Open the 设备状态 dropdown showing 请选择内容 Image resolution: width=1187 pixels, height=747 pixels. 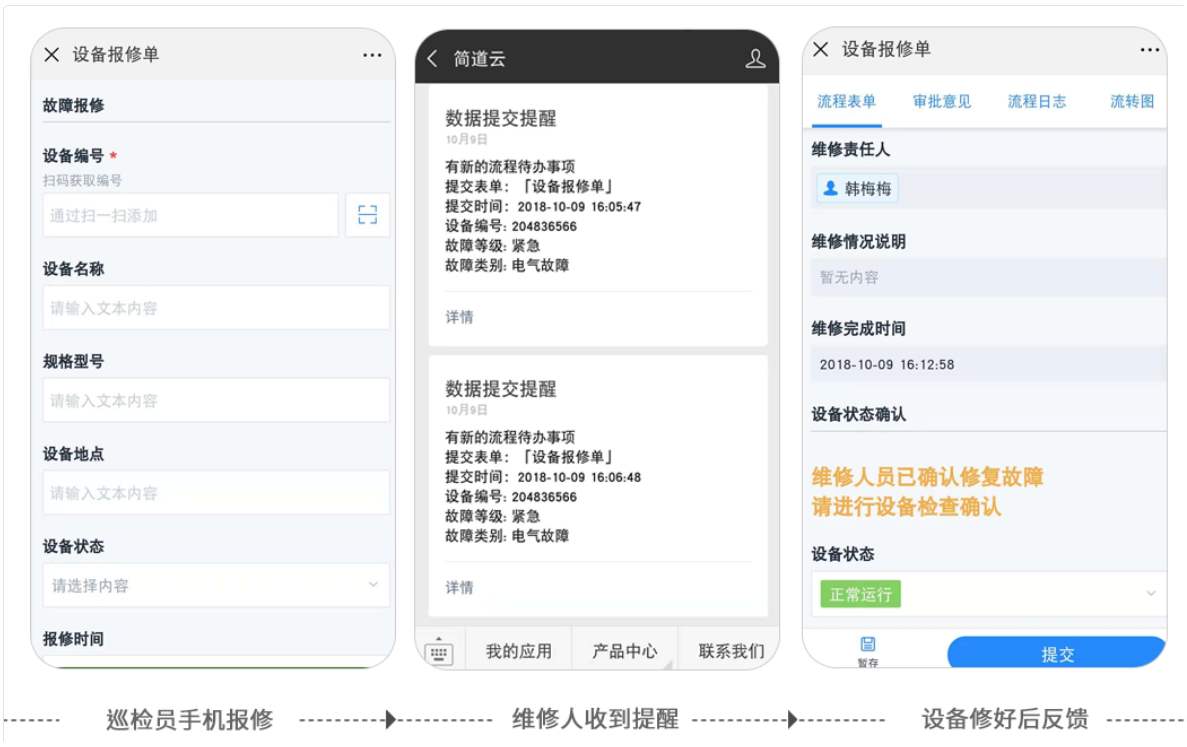(214, 585)
